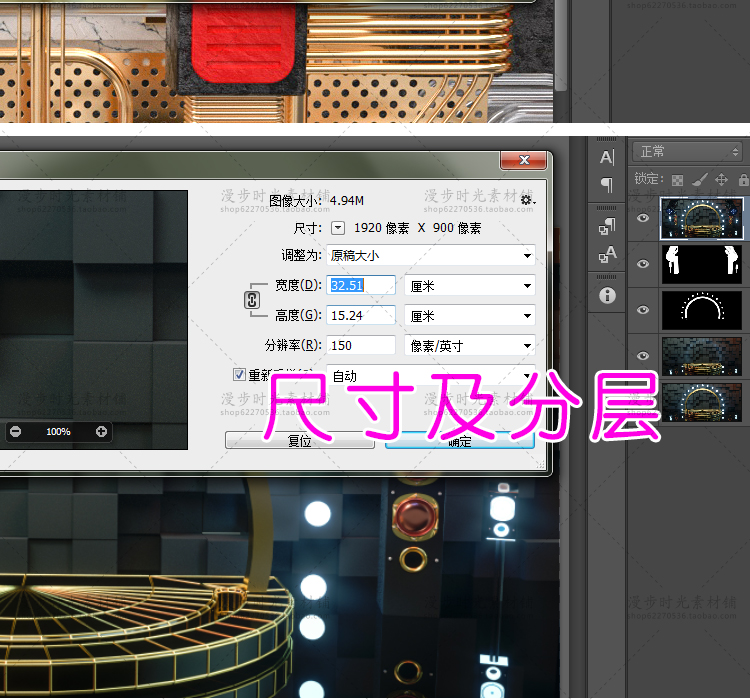Open the Character Styles panel icon
The image size is (750, 700).
tap(607, 256)
